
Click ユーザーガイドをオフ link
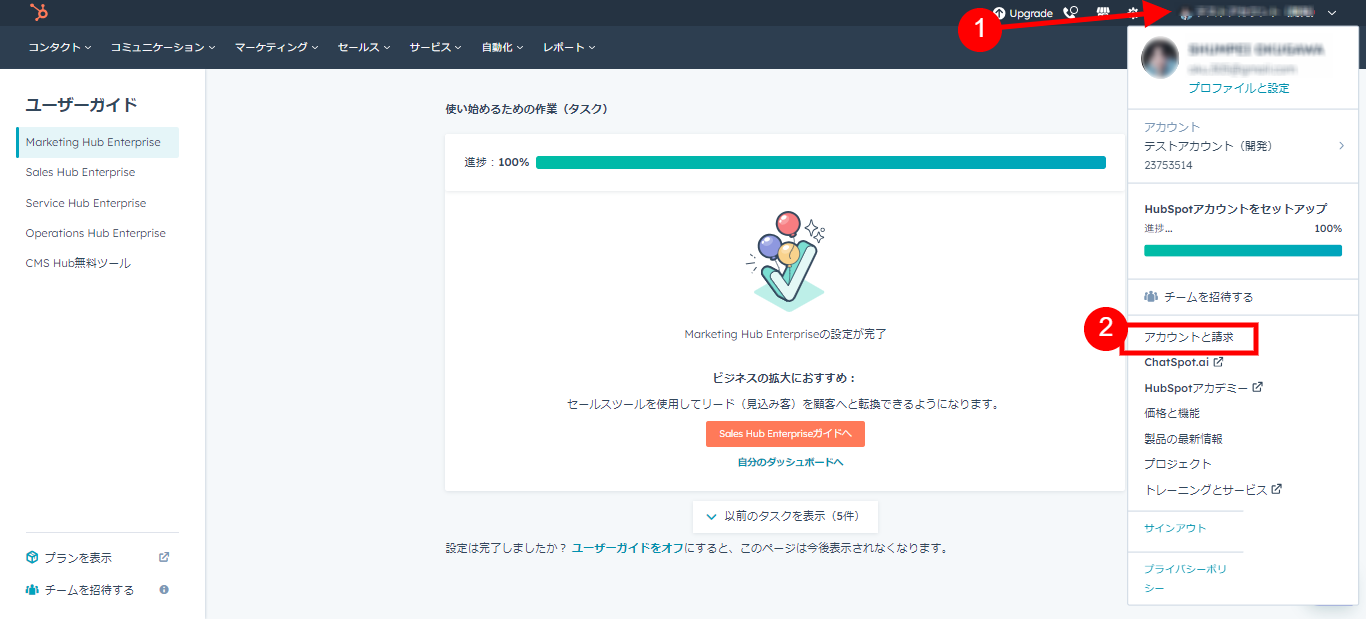628,548
